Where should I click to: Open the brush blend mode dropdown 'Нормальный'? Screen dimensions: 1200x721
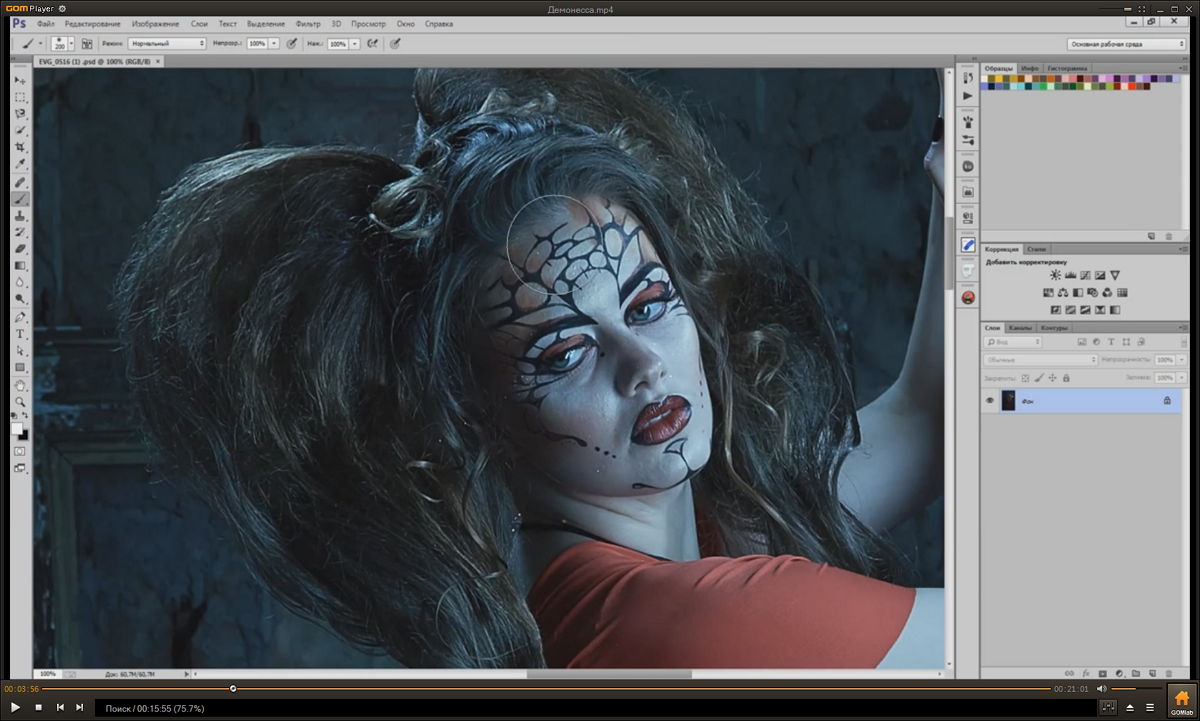pyautogui.click(x=167, y=44)
